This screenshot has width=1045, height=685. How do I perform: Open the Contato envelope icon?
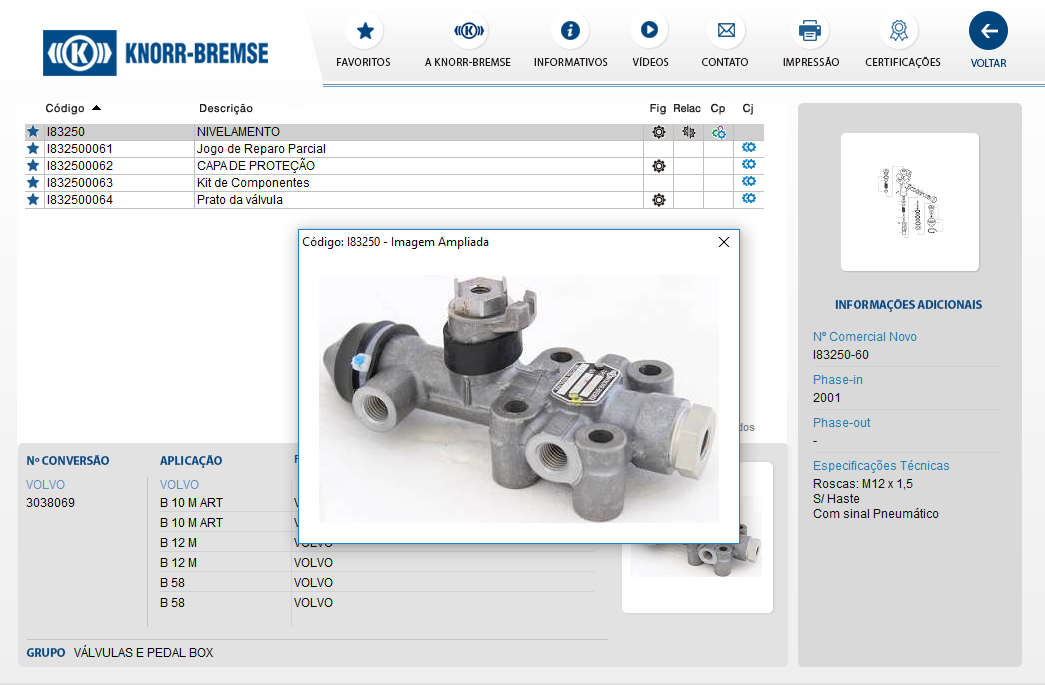point(725,31)
